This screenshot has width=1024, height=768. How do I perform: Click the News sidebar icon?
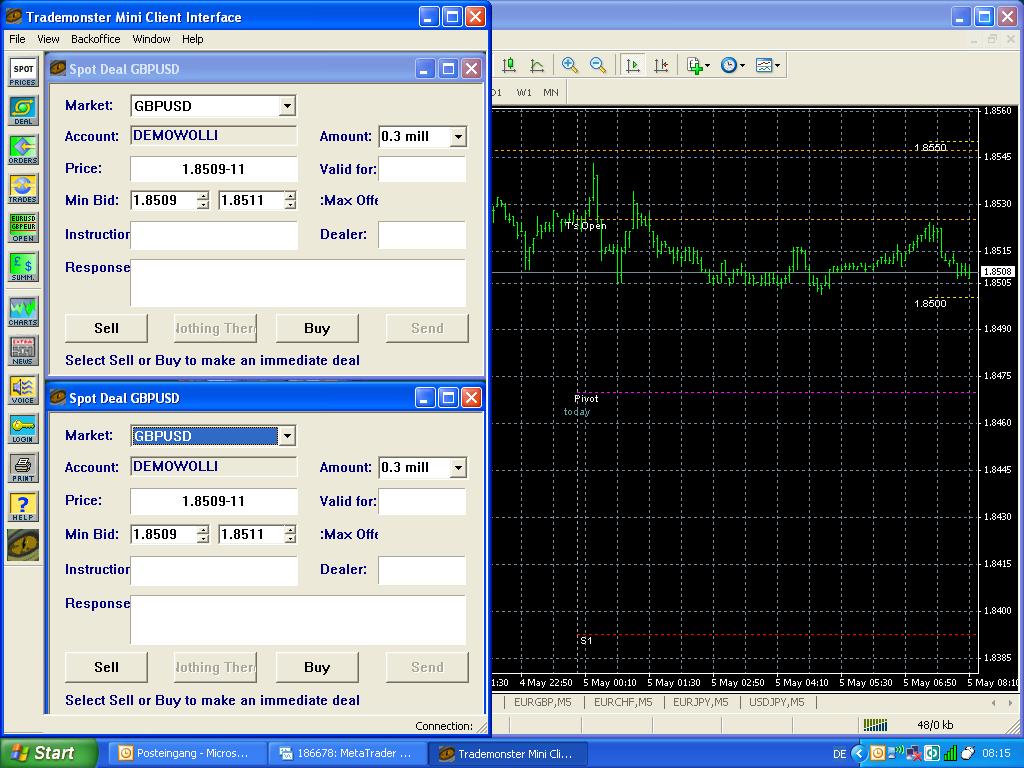23,350
